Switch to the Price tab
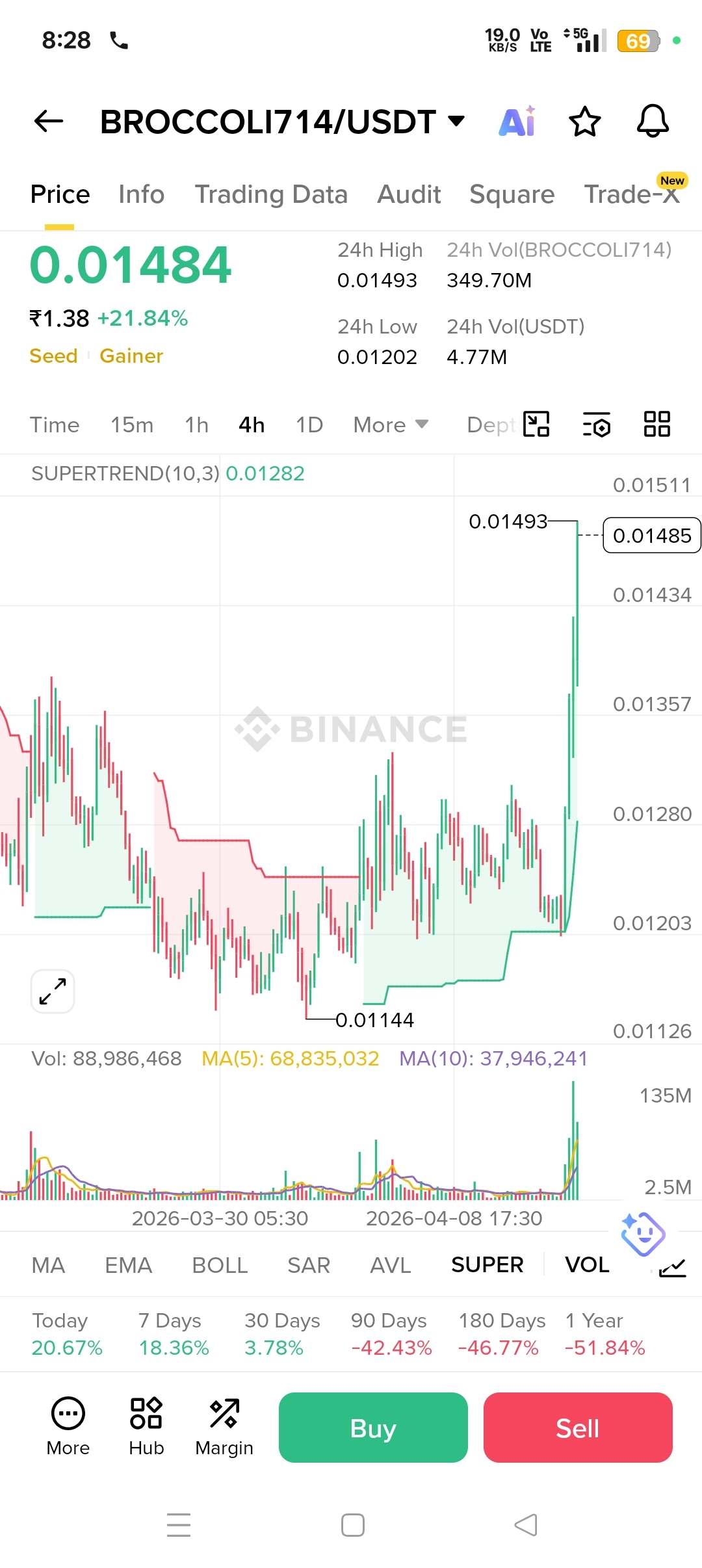Screen dimensions: 702x1568 click(60, 194)
